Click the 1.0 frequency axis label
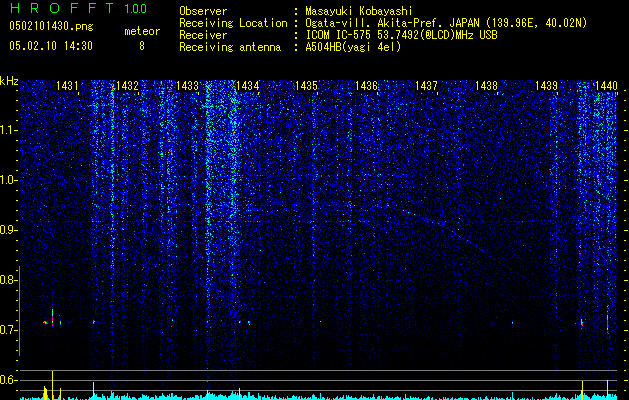Viewport: 629px width, 400px height. point(8,180)
